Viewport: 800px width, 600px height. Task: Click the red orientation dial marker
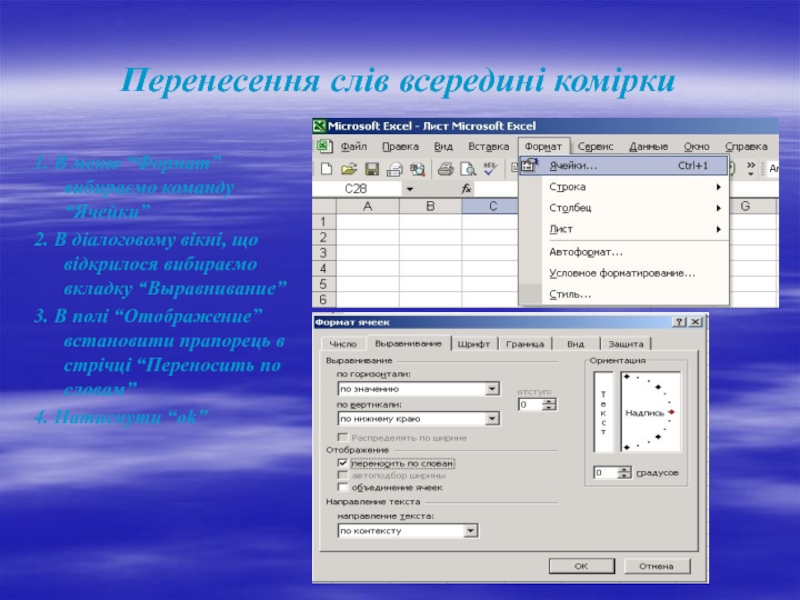(x=671, y=412)
